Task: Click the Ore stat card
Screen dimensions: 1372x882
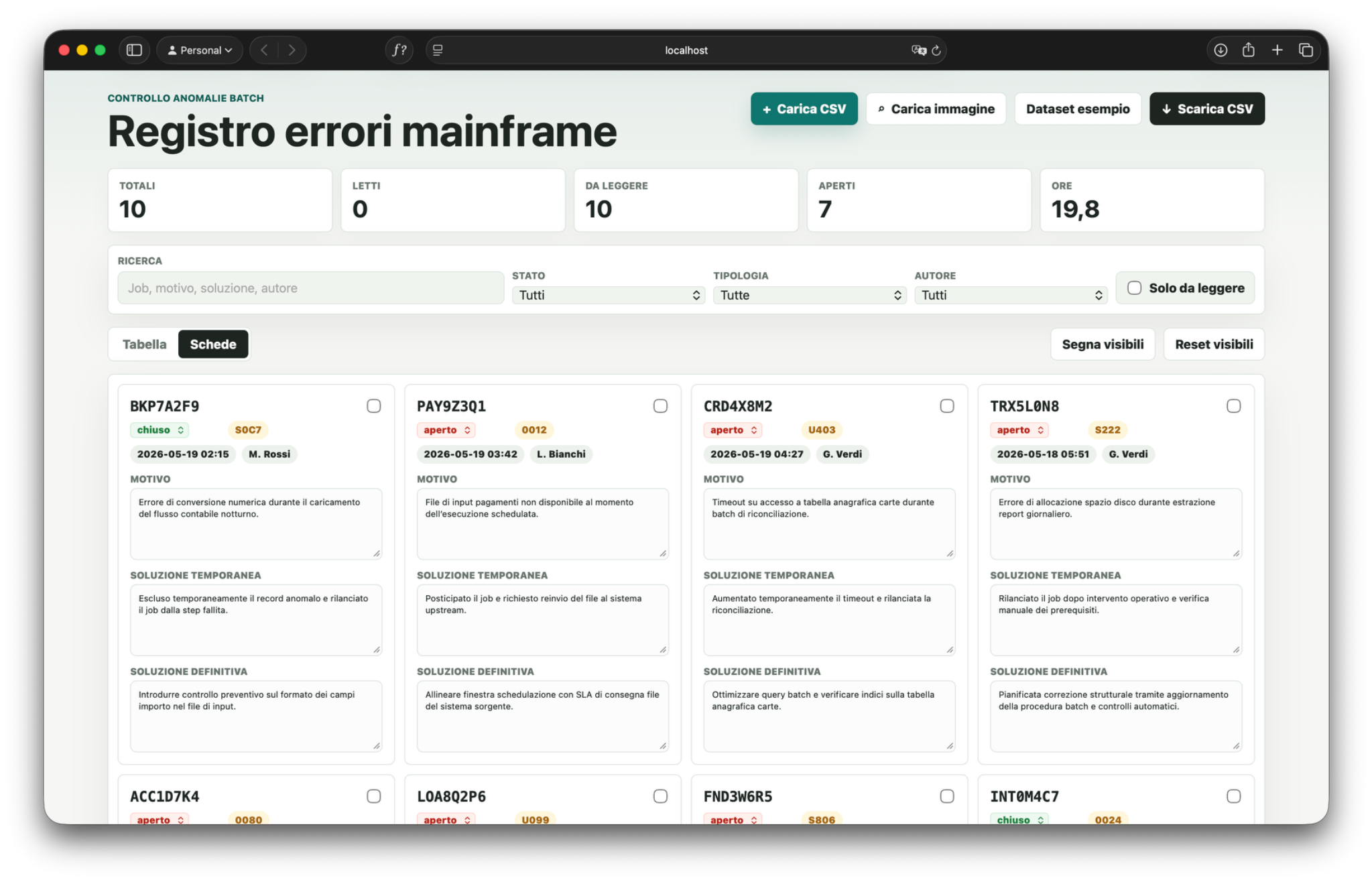Action: (1152, 200)
